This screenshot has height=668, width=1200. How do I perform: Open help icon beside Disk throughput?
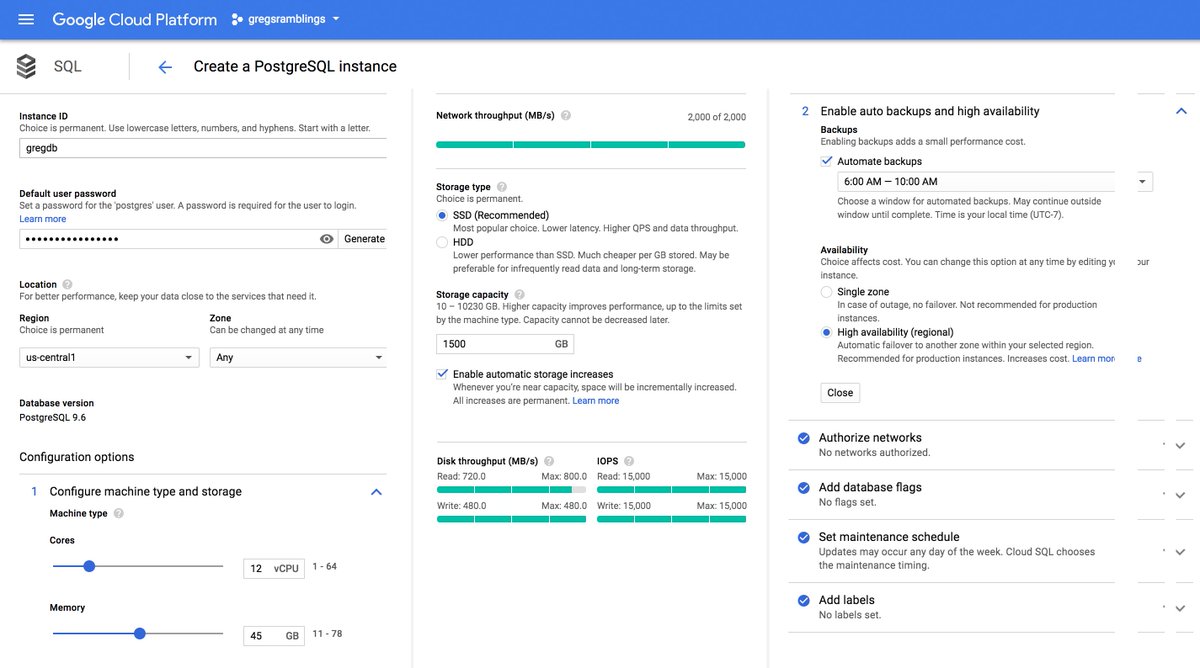pos(548,461)
